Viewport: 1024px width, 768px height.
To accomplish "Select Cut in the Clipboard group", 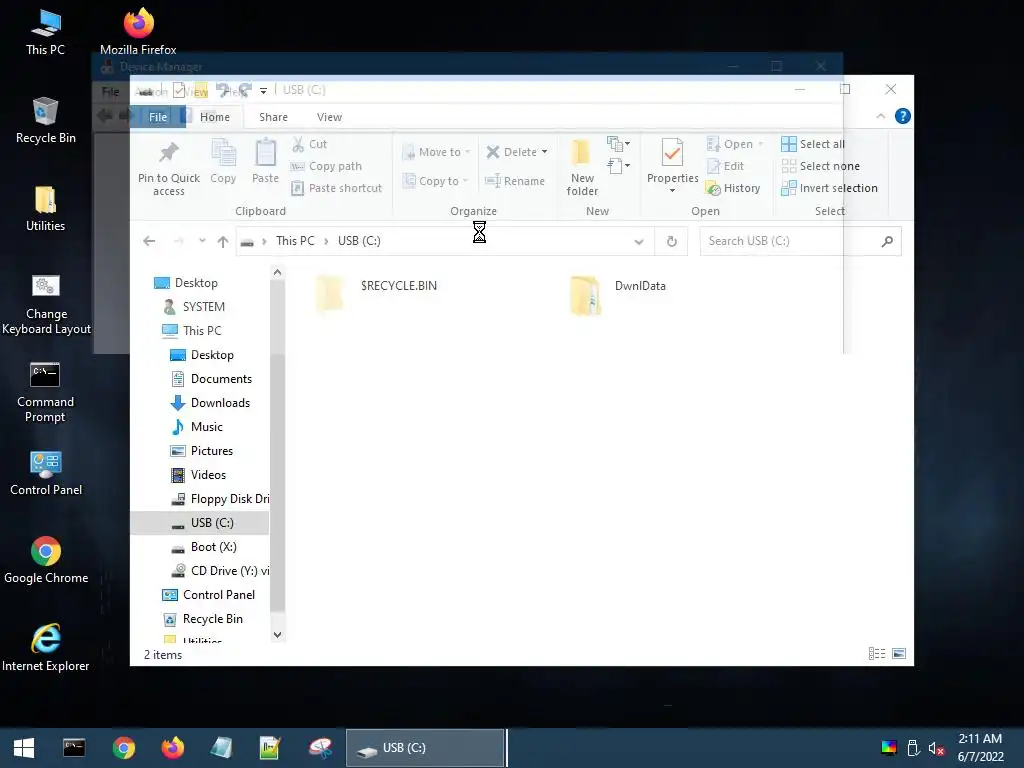I will 310,144.
